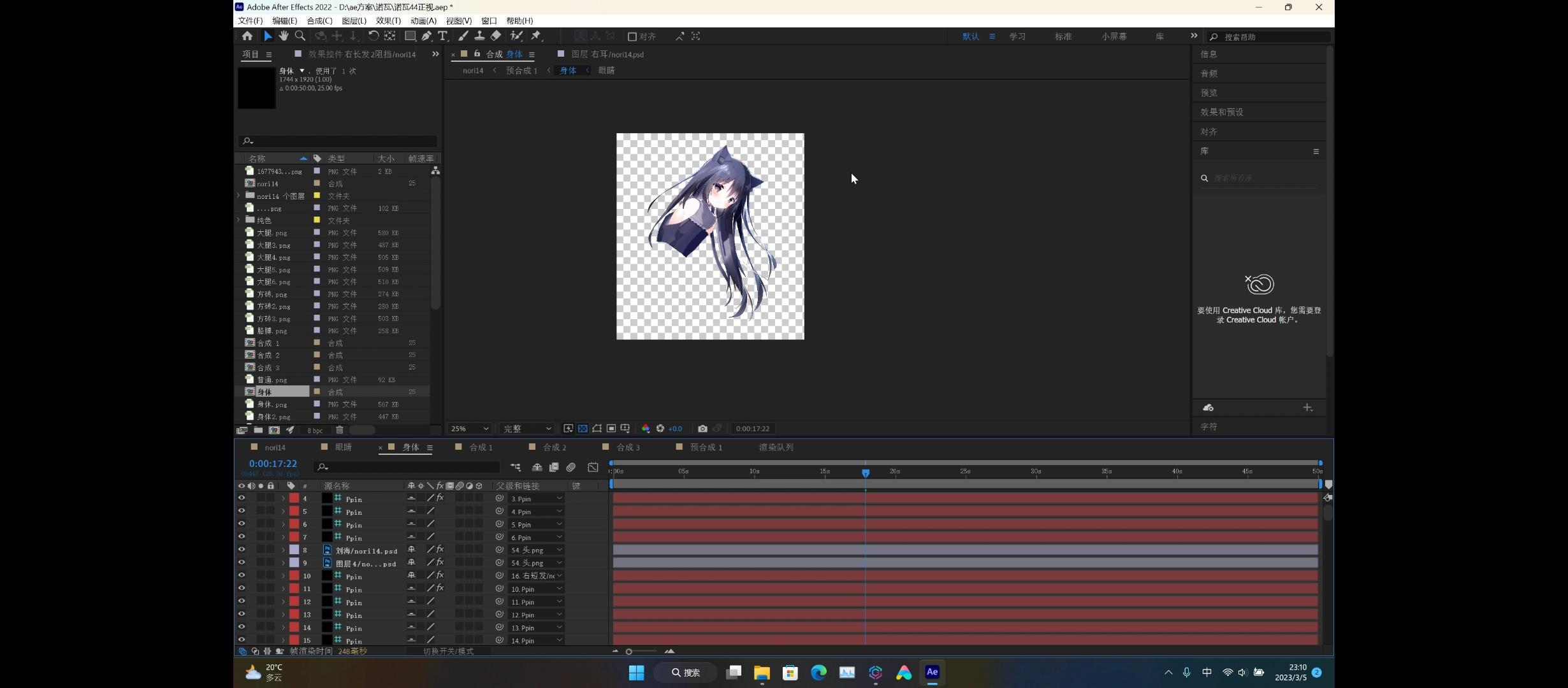Open the 合成(C) menu
This screenshot has height=688, width=1568.
coord(319,21)
